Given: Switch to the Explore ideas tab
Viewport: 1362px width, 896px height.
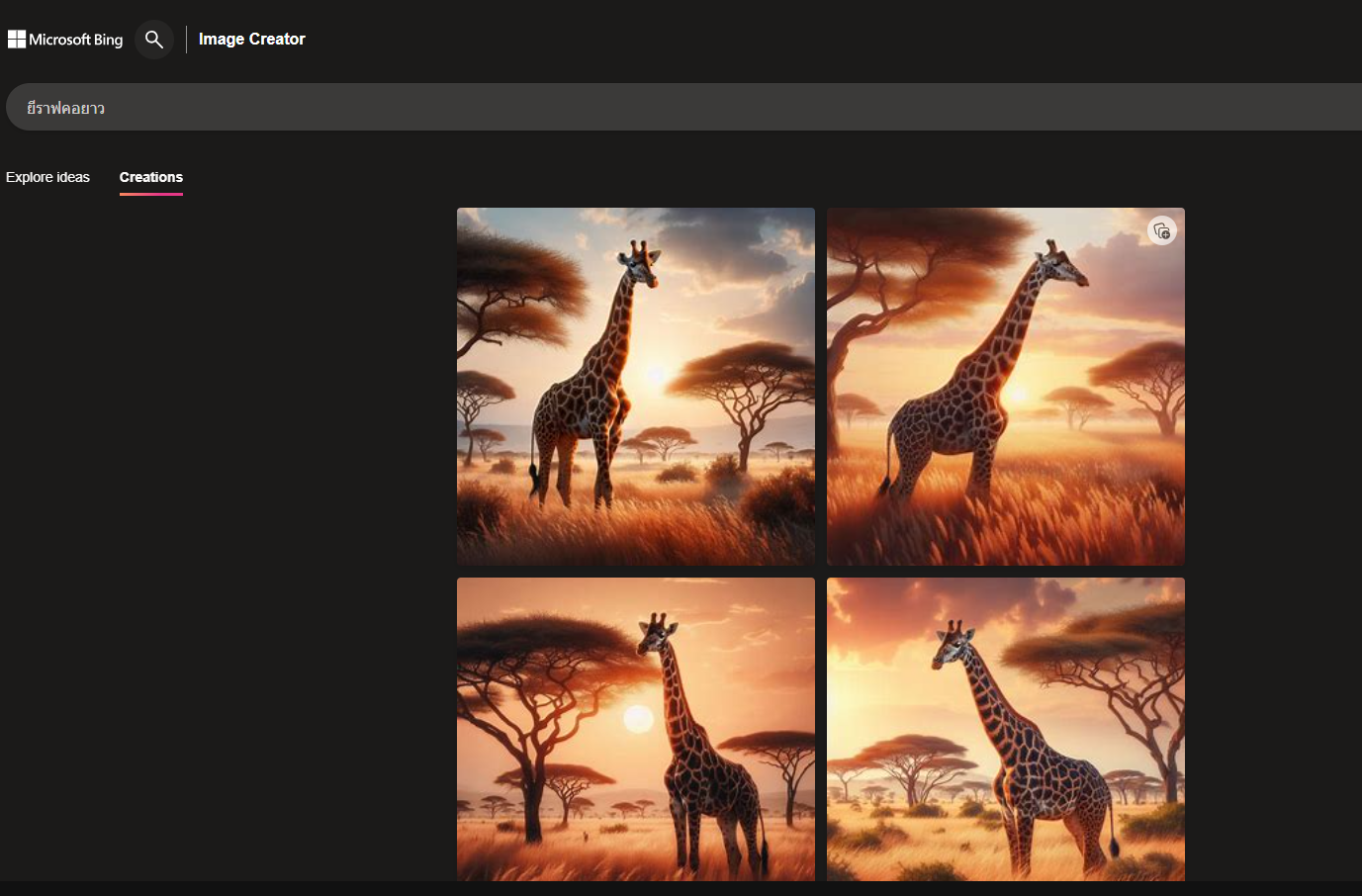Looking at the screenshot, I should point(47,177).
